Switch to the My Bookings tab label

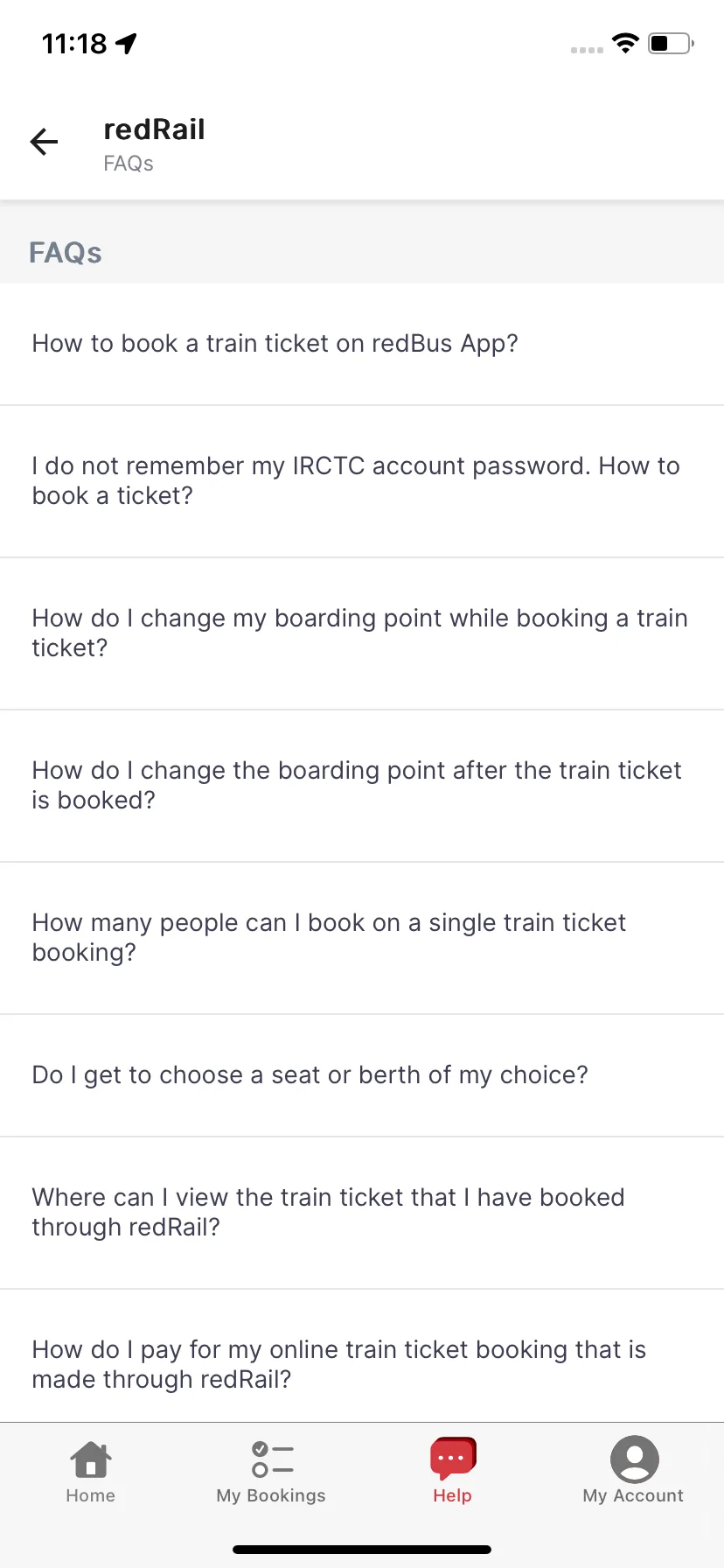pos(271,1495)
